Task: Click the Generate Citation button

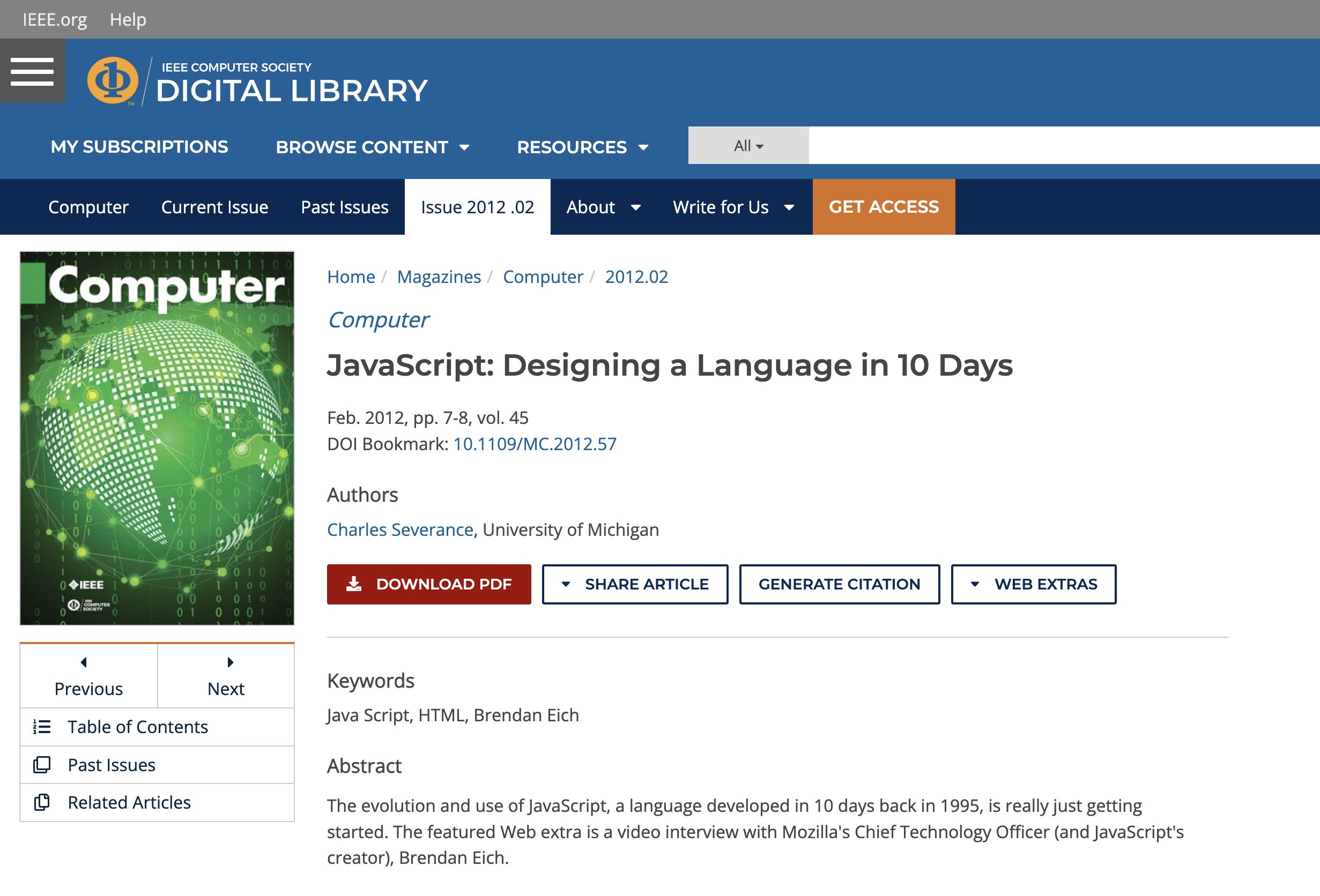Action: pos(839,584)
